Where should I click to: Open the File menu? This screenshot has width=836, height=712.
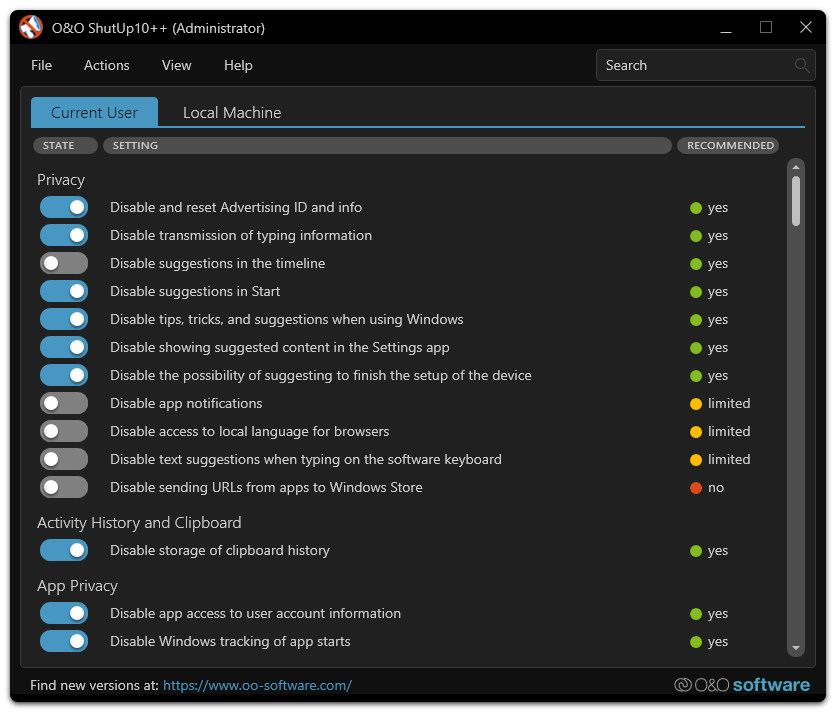point(42,65)
